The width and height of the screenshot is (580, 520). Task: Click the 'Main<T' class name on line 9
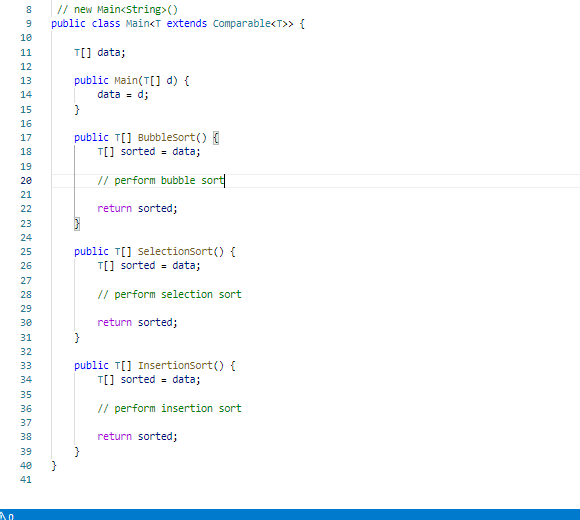[143, 24]
